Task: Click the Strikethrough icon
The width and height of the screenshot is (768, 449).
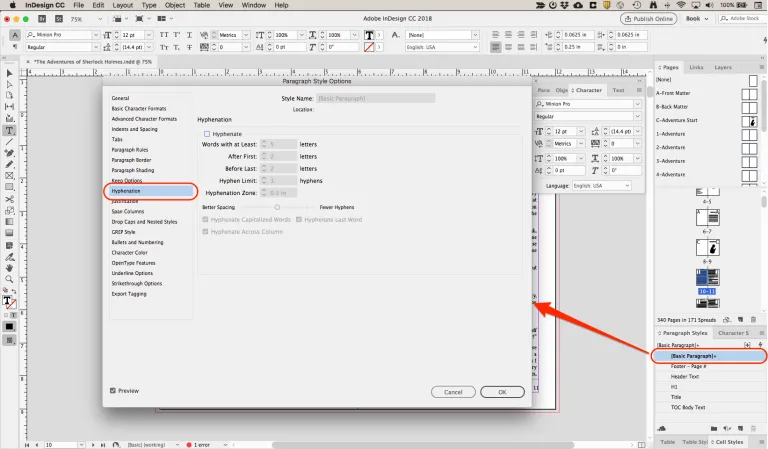Action: coord(189,47)
